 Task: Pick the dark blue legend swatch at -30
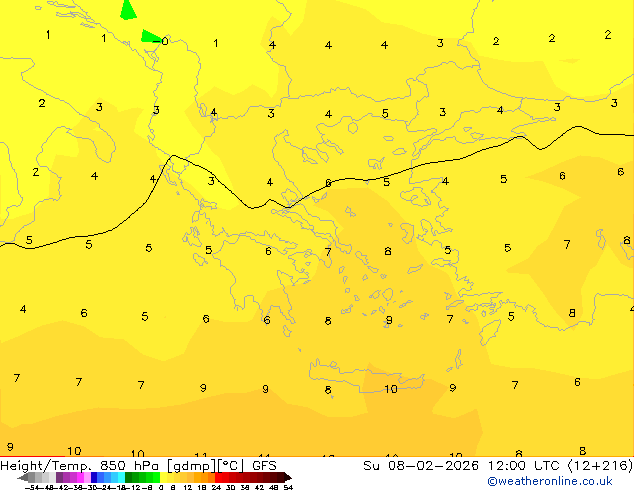click(x=94, y=477)
